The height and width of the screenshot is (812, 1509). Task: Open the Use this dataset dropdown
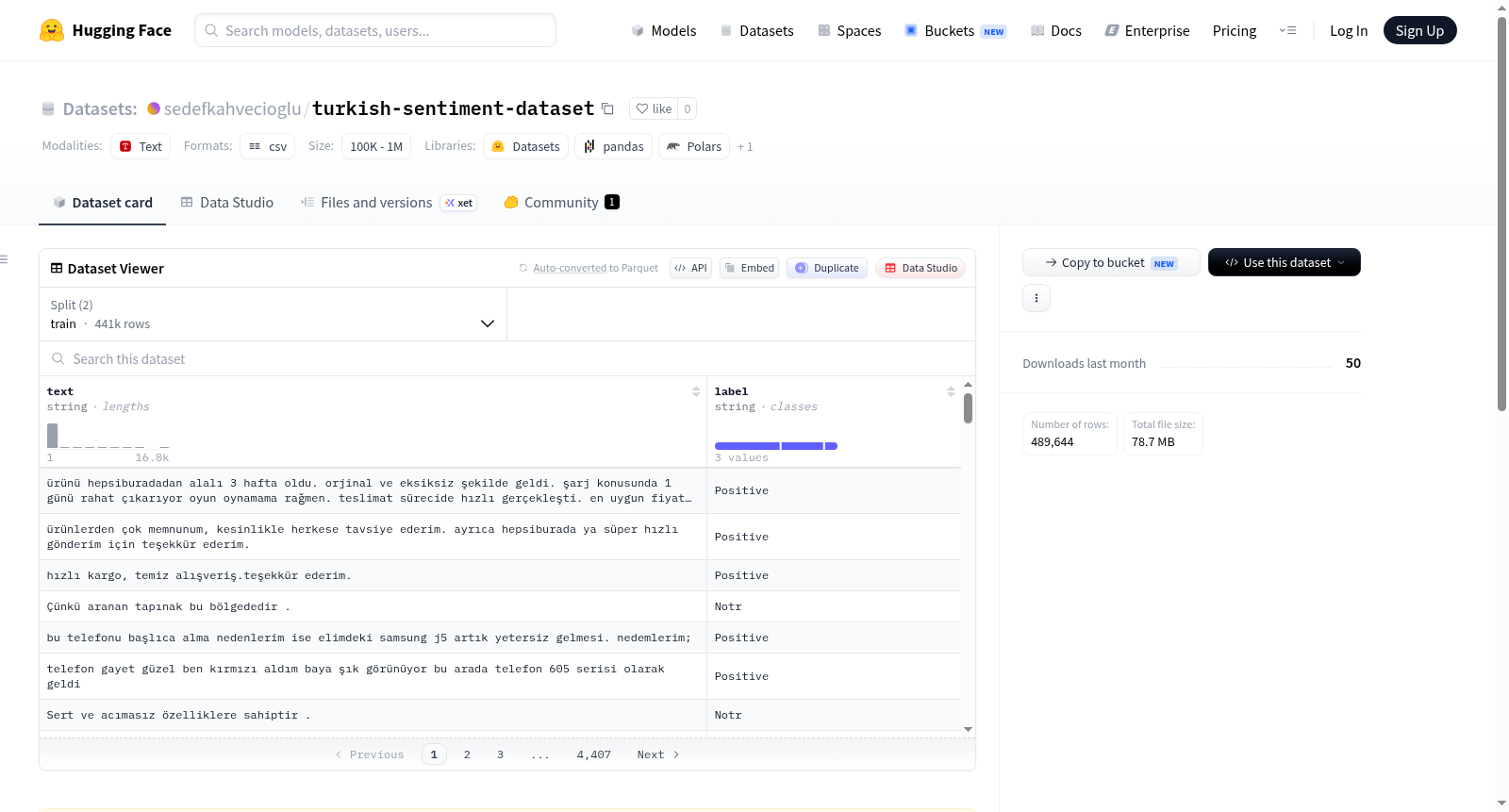click(1285, 262)
